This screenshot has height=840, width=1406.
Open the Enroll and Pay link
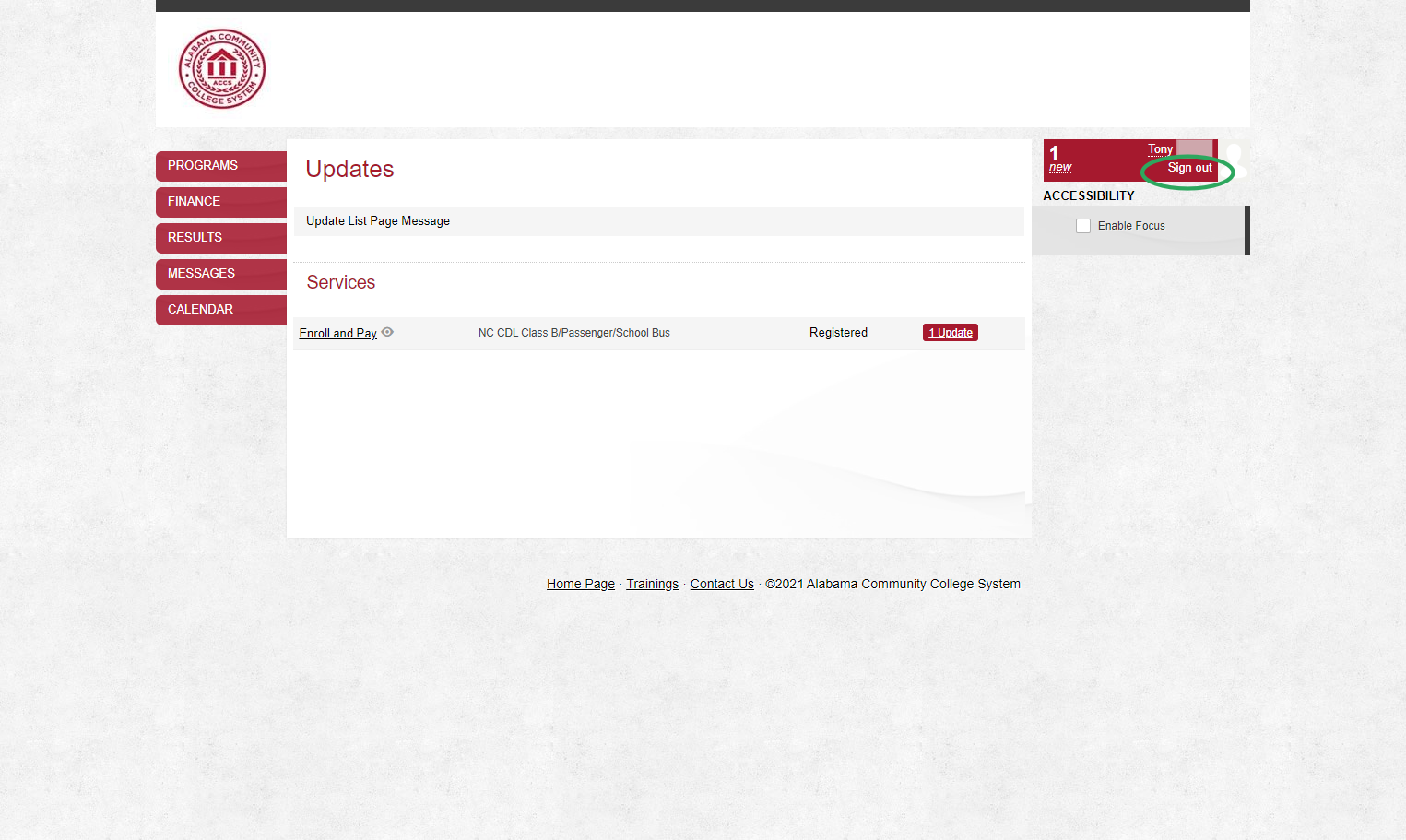coord(337,333)
